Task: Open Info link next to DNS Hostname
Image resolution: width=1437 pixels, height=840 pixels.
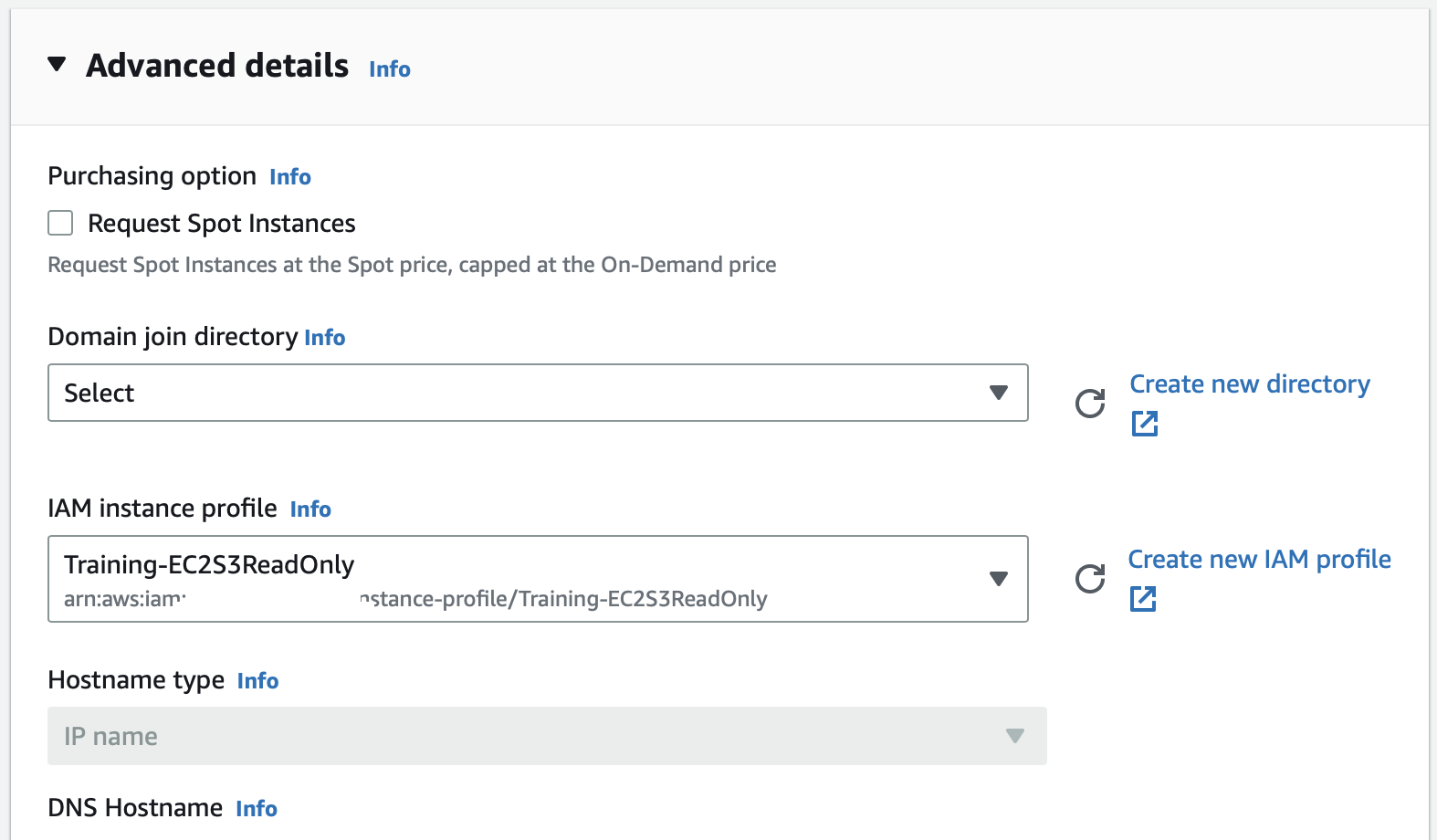Action: coord(256,809)
